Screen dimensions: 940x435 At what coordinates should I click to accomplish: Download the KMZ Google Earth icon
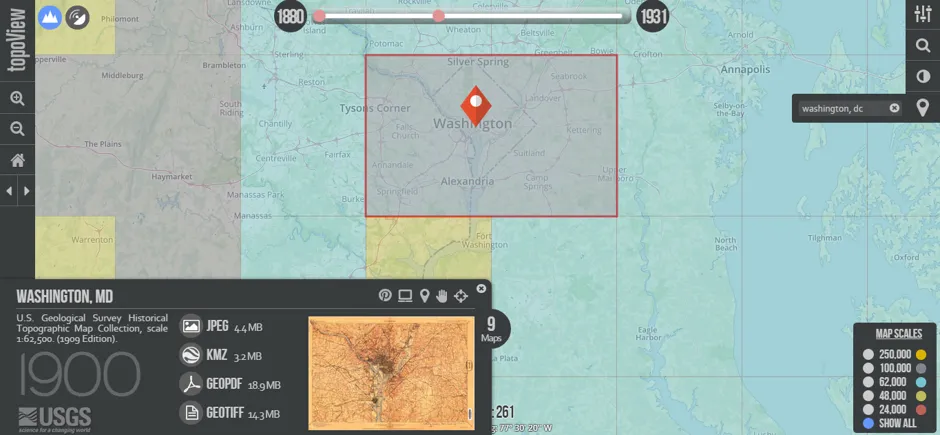pyautogui.click(x=191, y=355)
